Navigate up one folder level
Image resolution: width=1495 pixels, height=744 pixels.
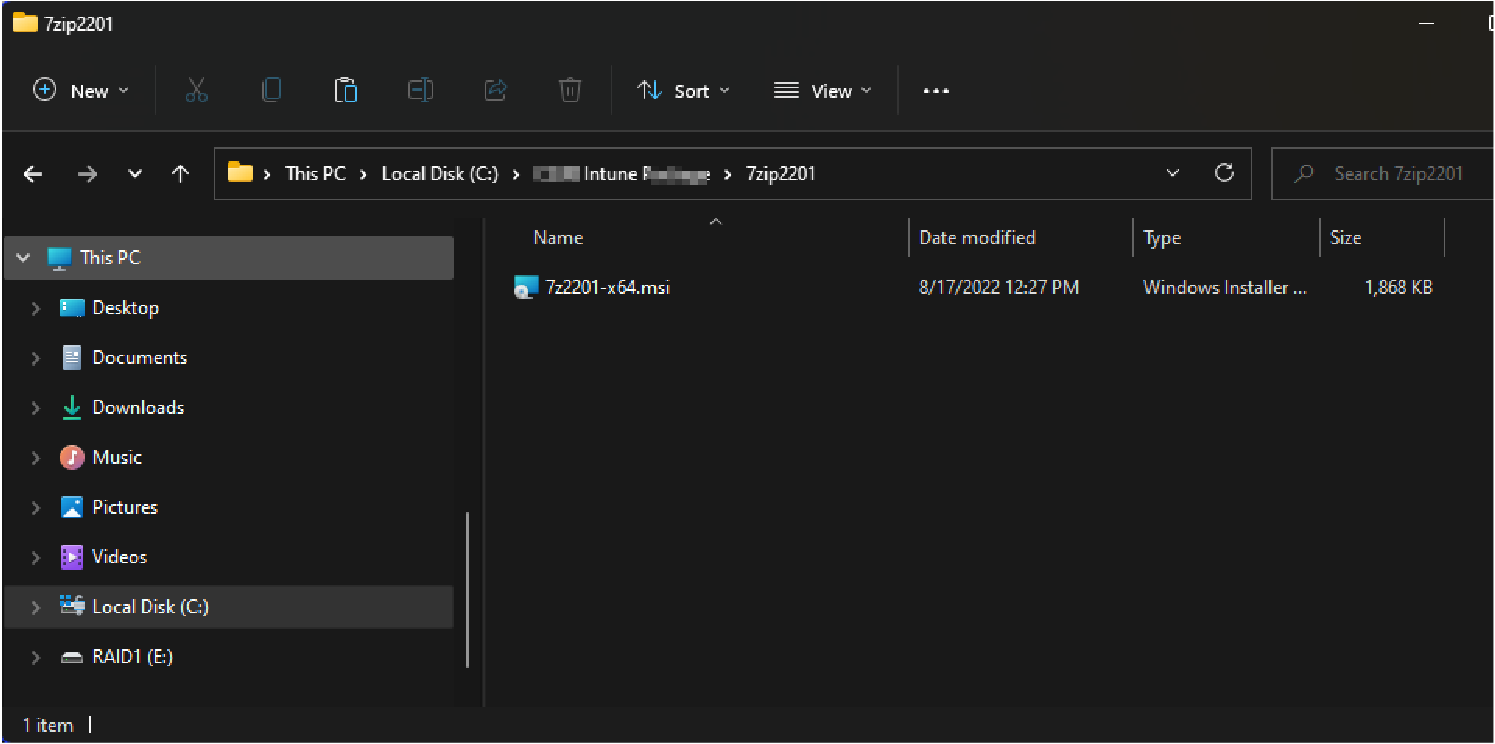pos(180,173)
